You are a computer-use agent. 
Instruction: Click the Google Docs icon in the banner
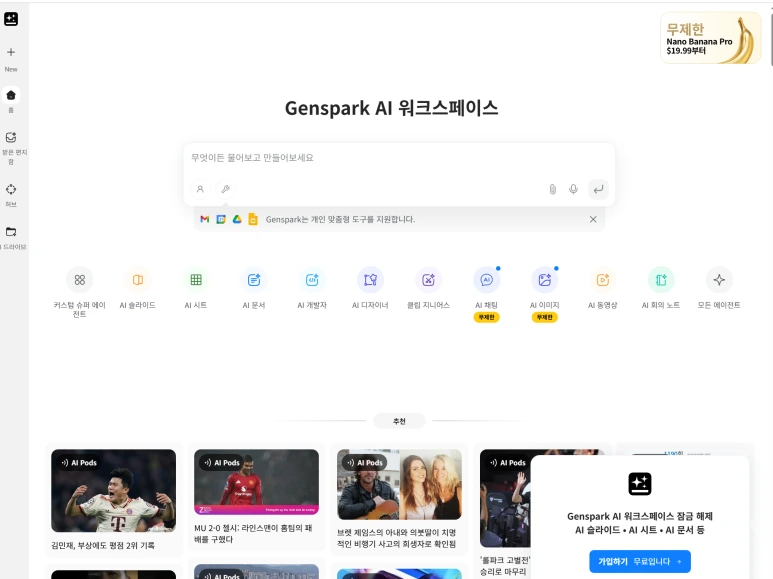coord(253,219)
